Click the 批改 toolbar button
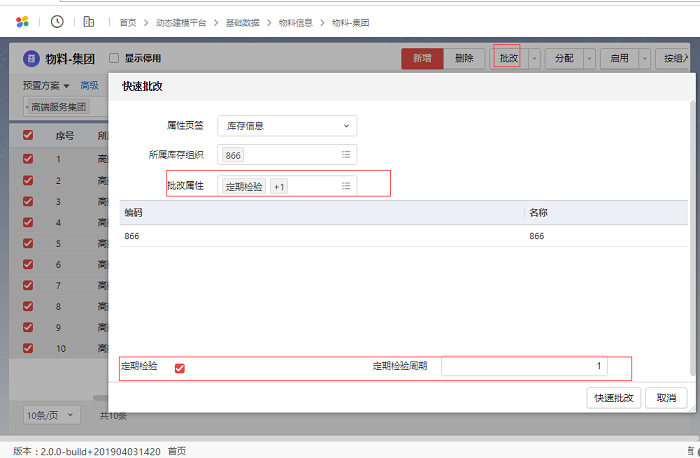Screen dimensions: 700x458 click(x=508, y=58)
